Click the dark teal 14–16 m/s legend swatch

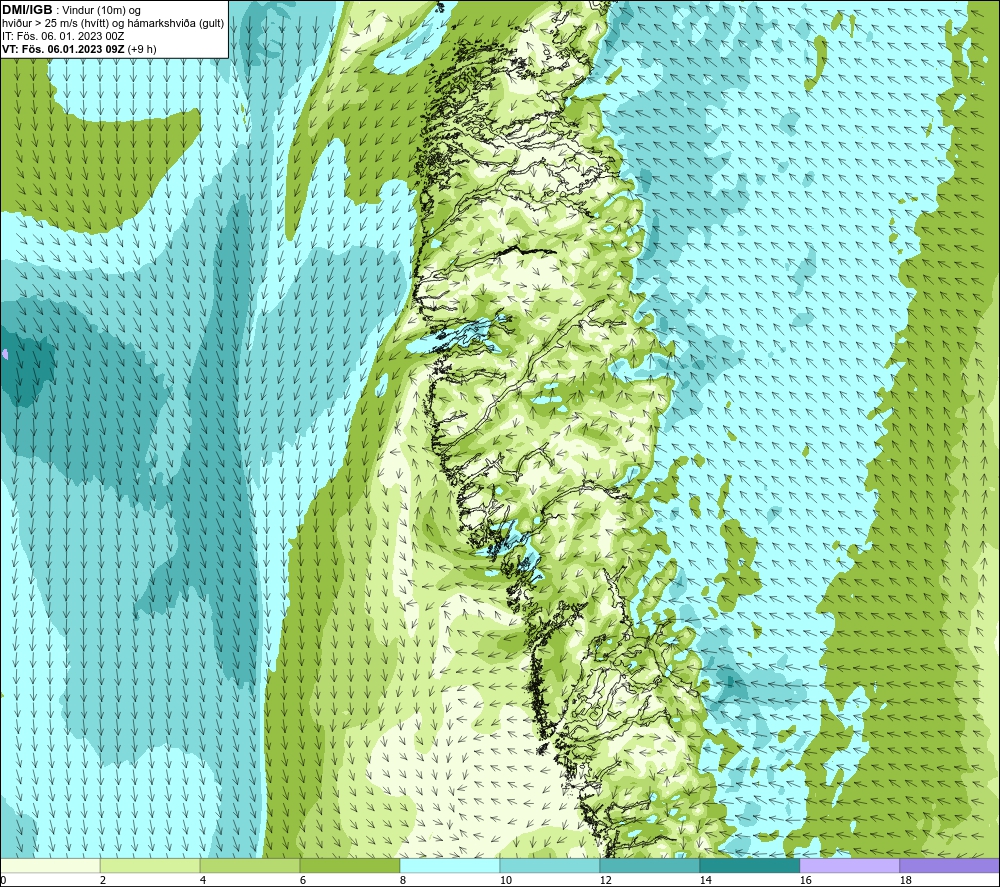click(749, 865)
